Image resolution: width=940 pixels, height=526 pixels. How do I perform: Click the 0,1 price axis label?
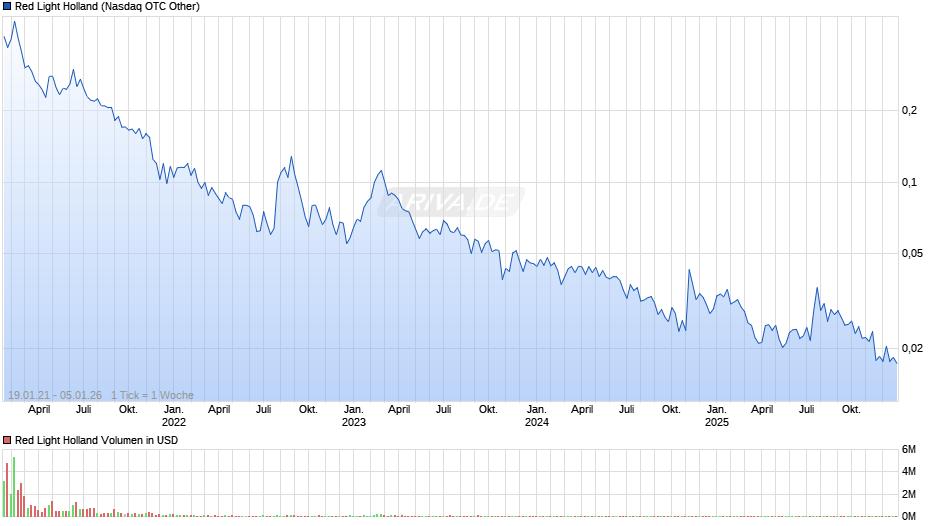(909, 182)
